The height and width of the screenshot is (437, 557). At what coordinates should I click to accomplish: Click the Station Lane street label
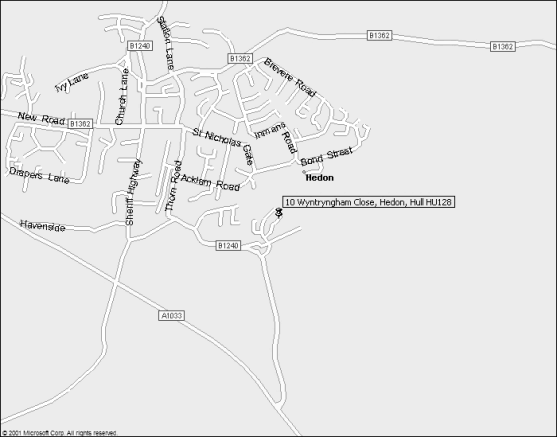click(166, 43)
